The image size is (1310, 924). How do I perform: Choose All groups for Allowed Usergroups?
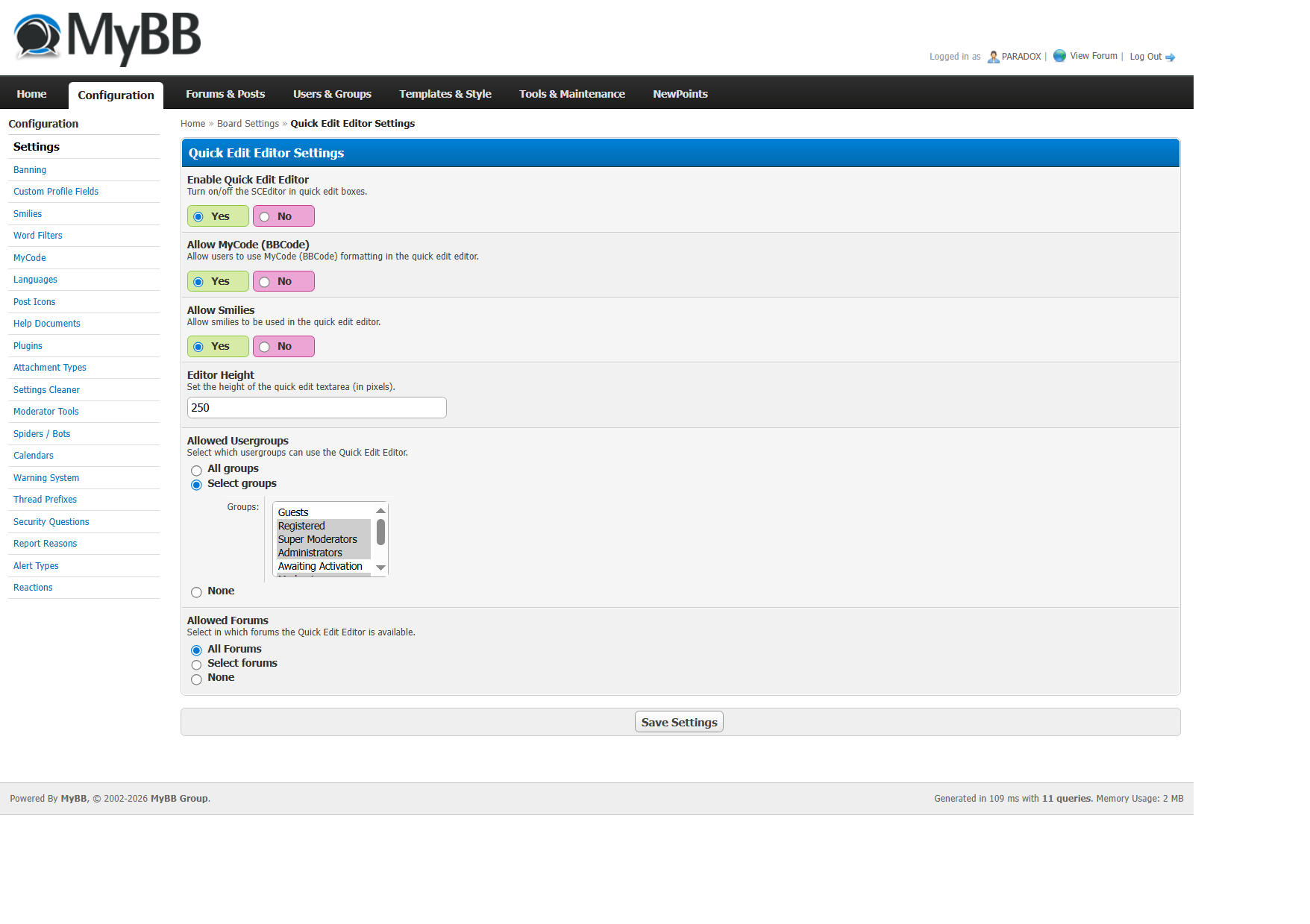[196, 471]
